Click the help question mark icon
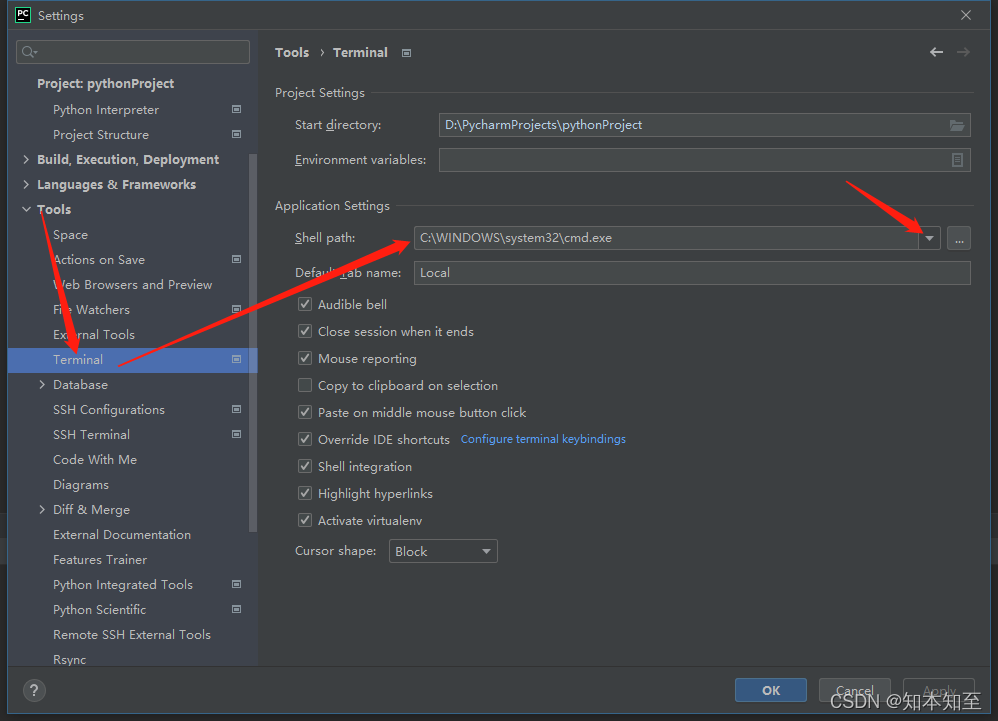Image resolution: width=998 pixels, height=721 pixels. [x=34, y=690]
